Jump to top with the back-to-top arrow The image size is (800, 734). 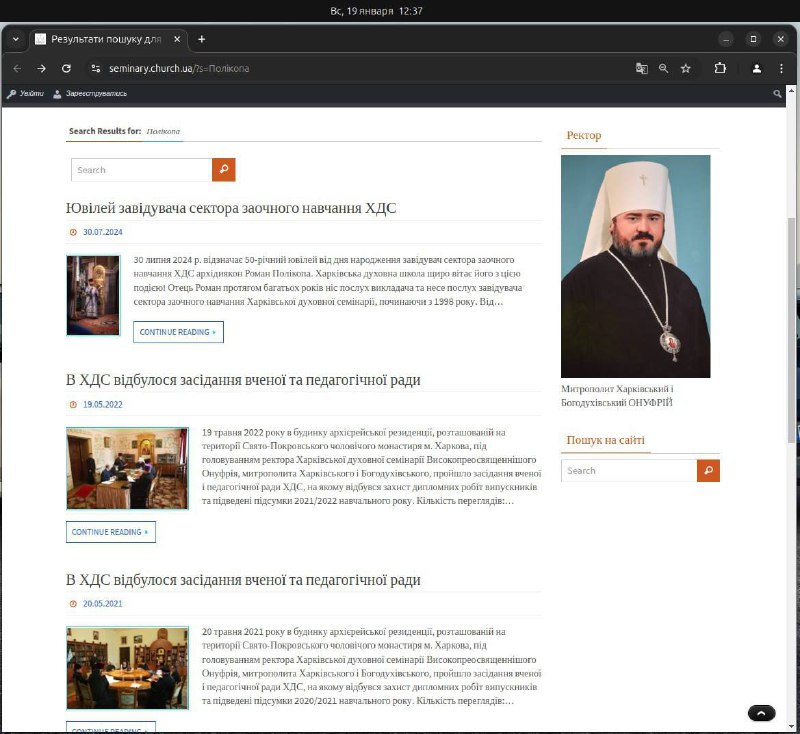point(762,713)
